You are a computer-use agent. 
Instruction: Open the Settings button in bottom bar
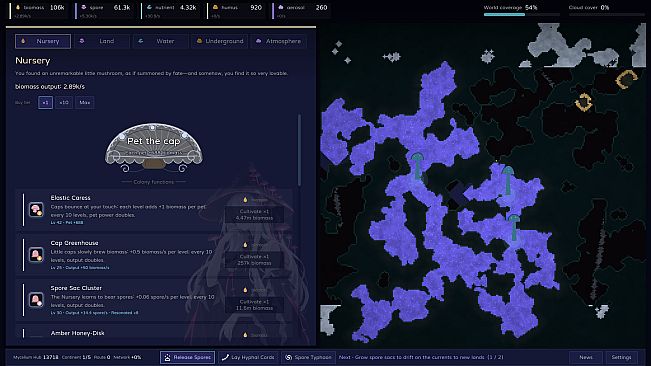(x=622, y=357)
